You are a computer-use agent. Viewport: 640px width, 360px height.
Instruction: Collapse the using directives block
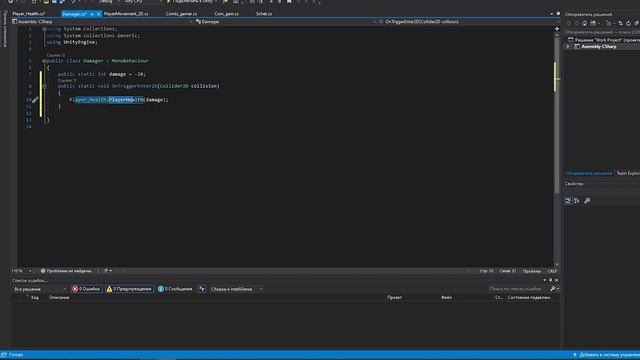pyautogui.click(x=44, y=29)
